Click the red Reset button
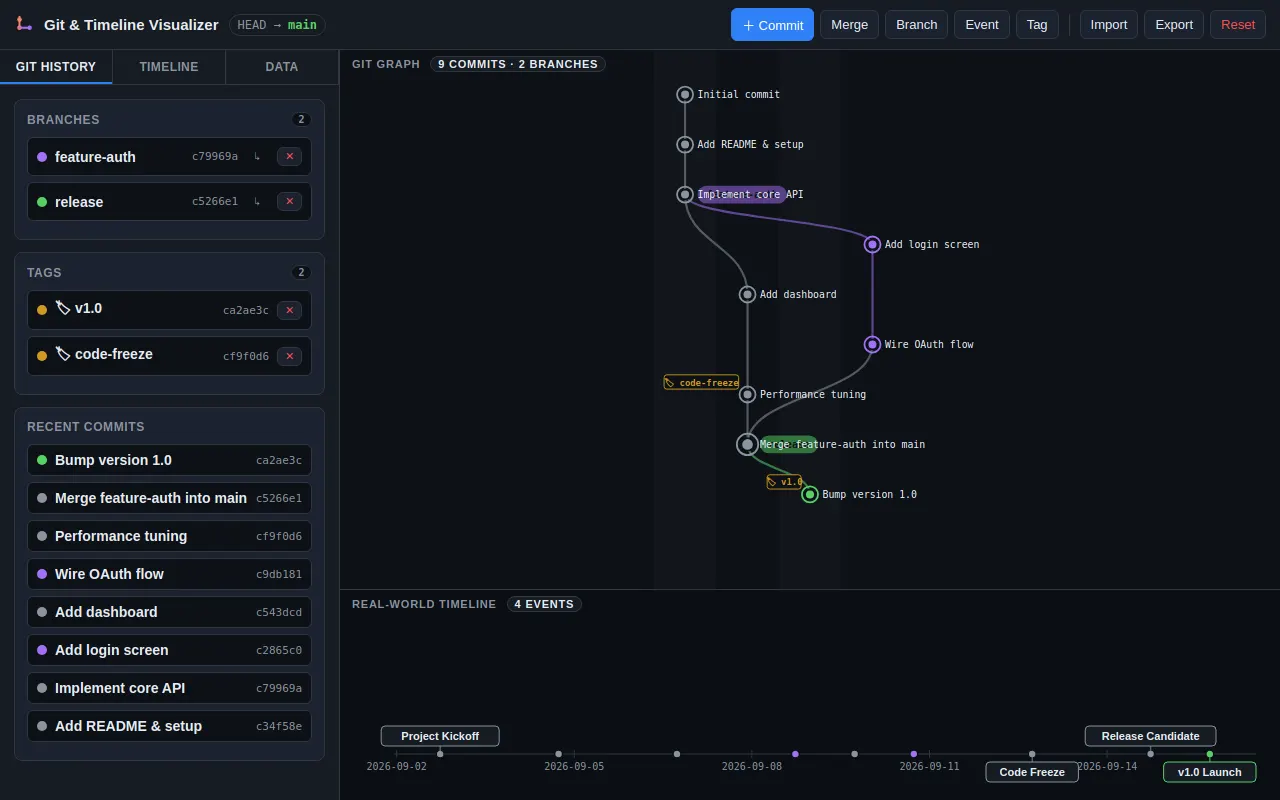 pos(1238,24)
